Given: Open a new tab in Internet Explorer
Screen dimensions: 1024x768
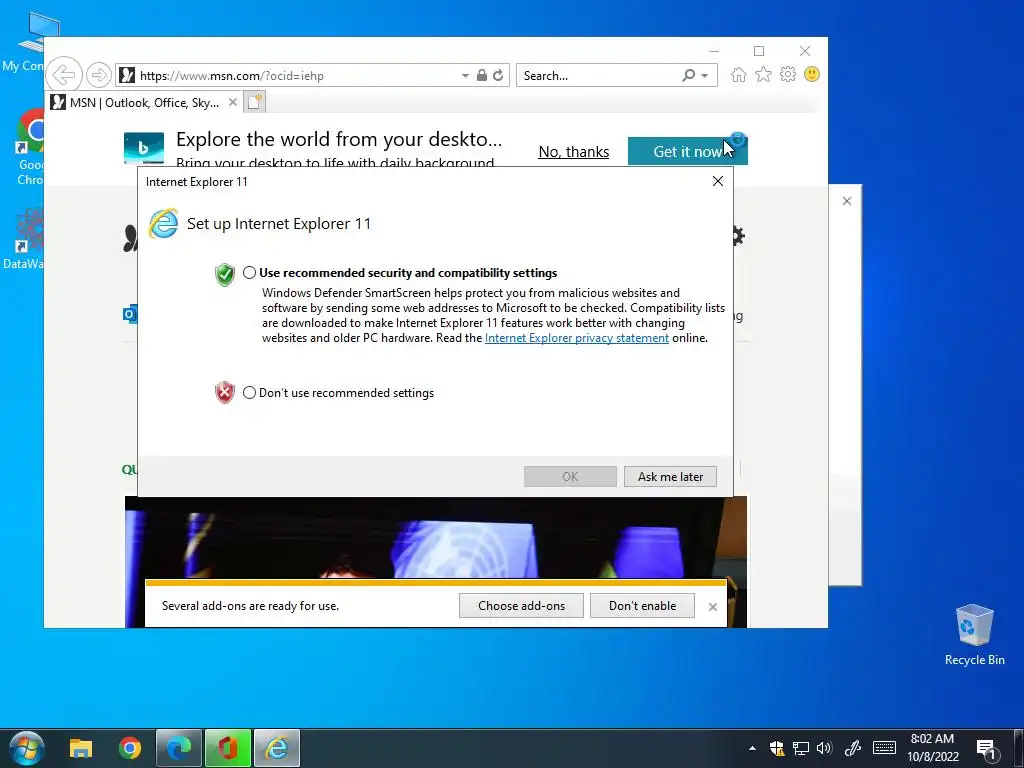Looking at the screenshot, I should (x=255, y=102).
